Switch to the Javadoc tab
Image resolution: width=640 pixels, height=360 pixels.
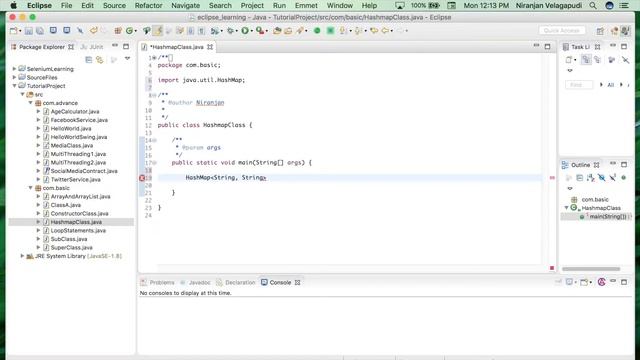click(196, 282)
